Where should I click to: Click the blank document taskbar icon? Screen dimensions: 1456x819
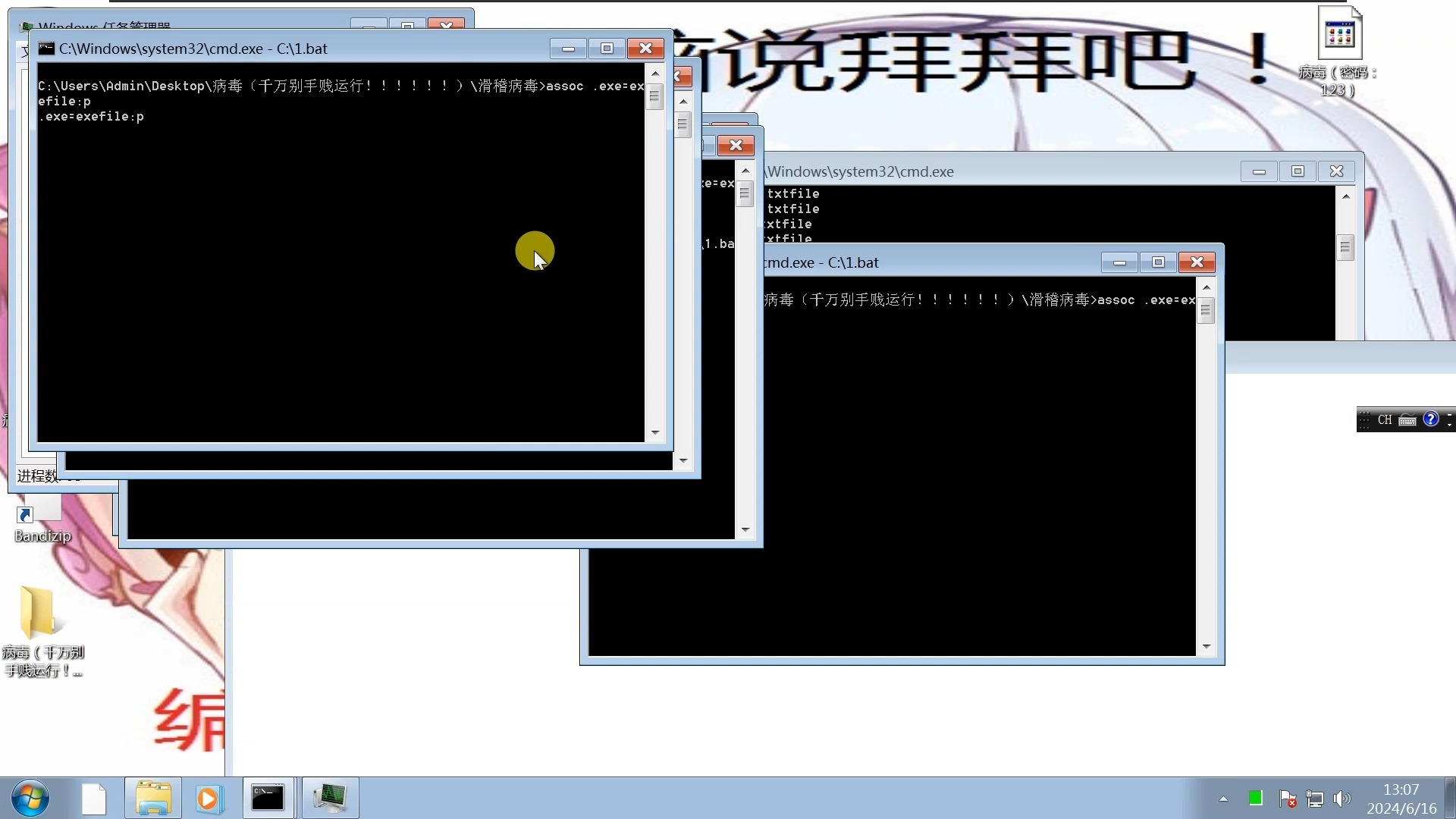(94, 799)
